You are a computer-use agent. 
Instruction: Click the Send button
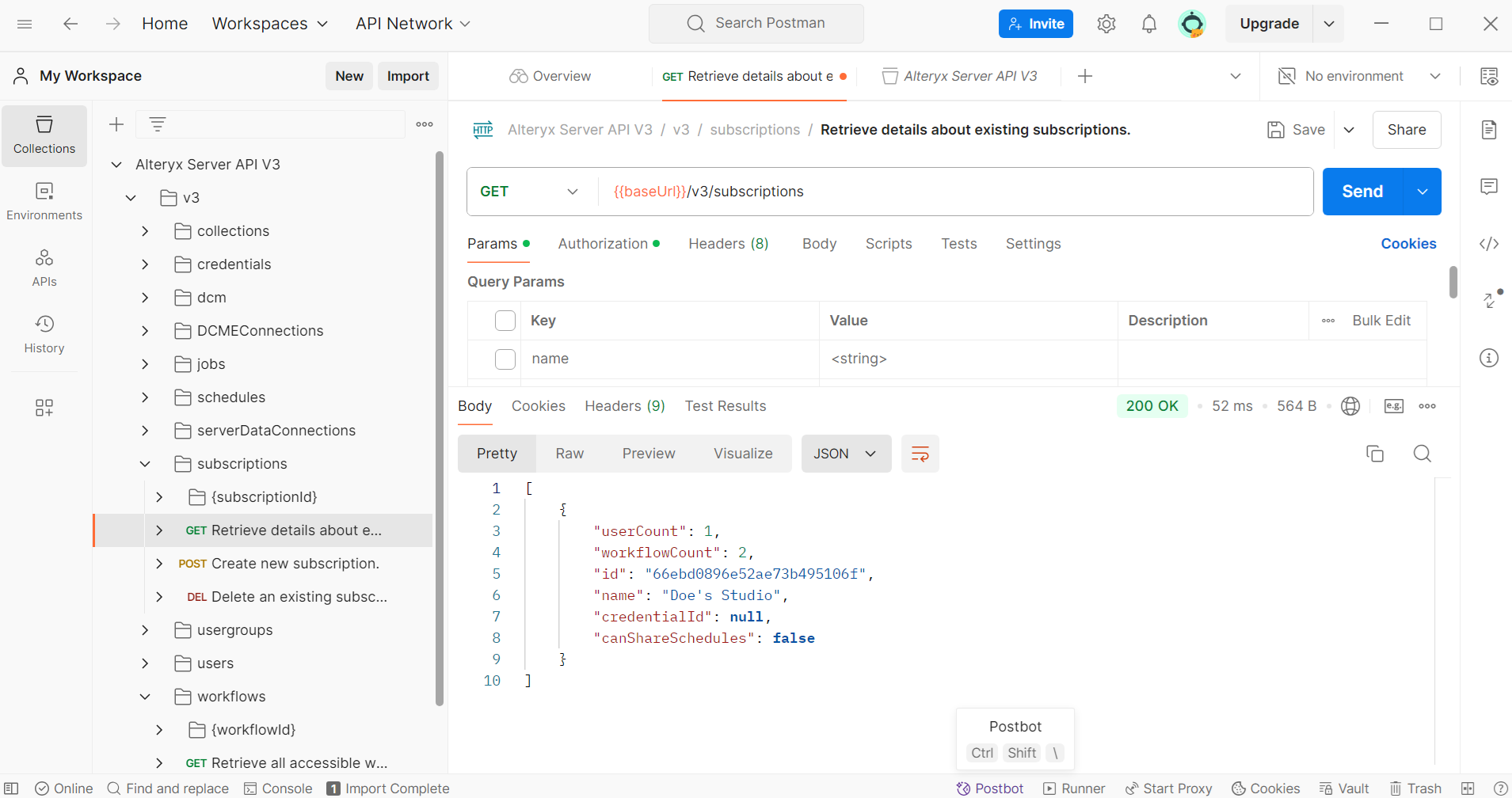click(1362, 192)
